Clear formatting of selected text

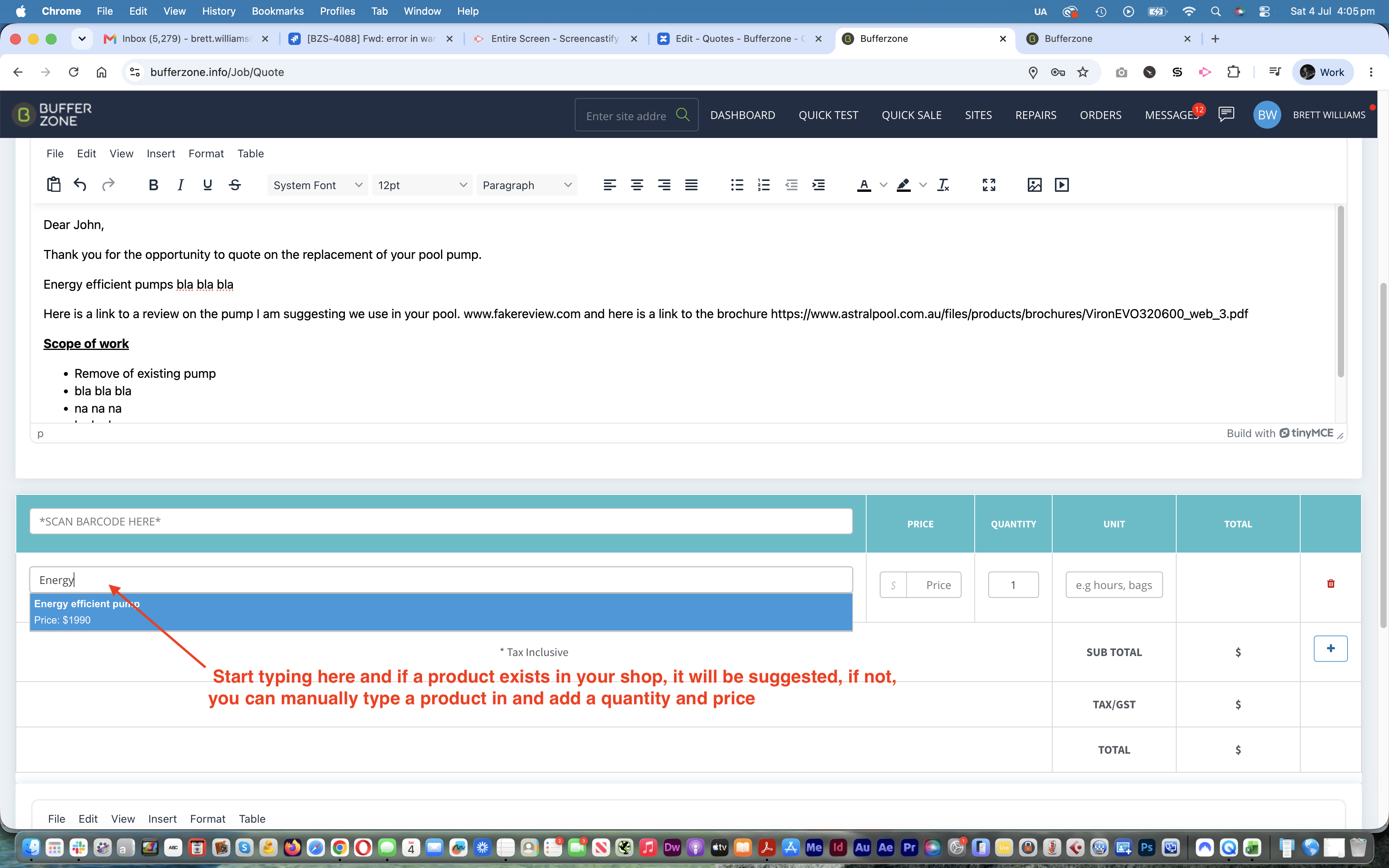click(943, 185)
